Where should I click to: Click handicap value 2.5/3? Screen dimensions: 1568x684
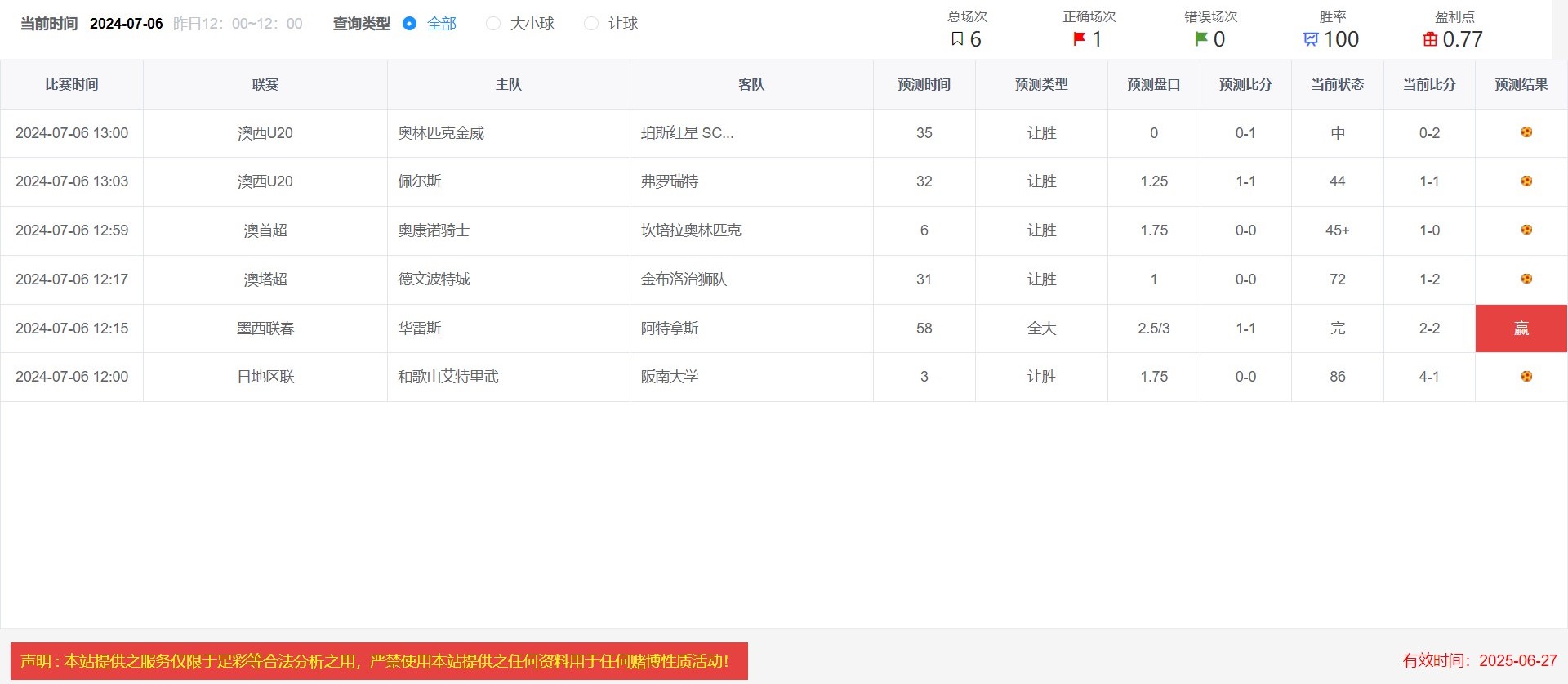pos(1154,329)
